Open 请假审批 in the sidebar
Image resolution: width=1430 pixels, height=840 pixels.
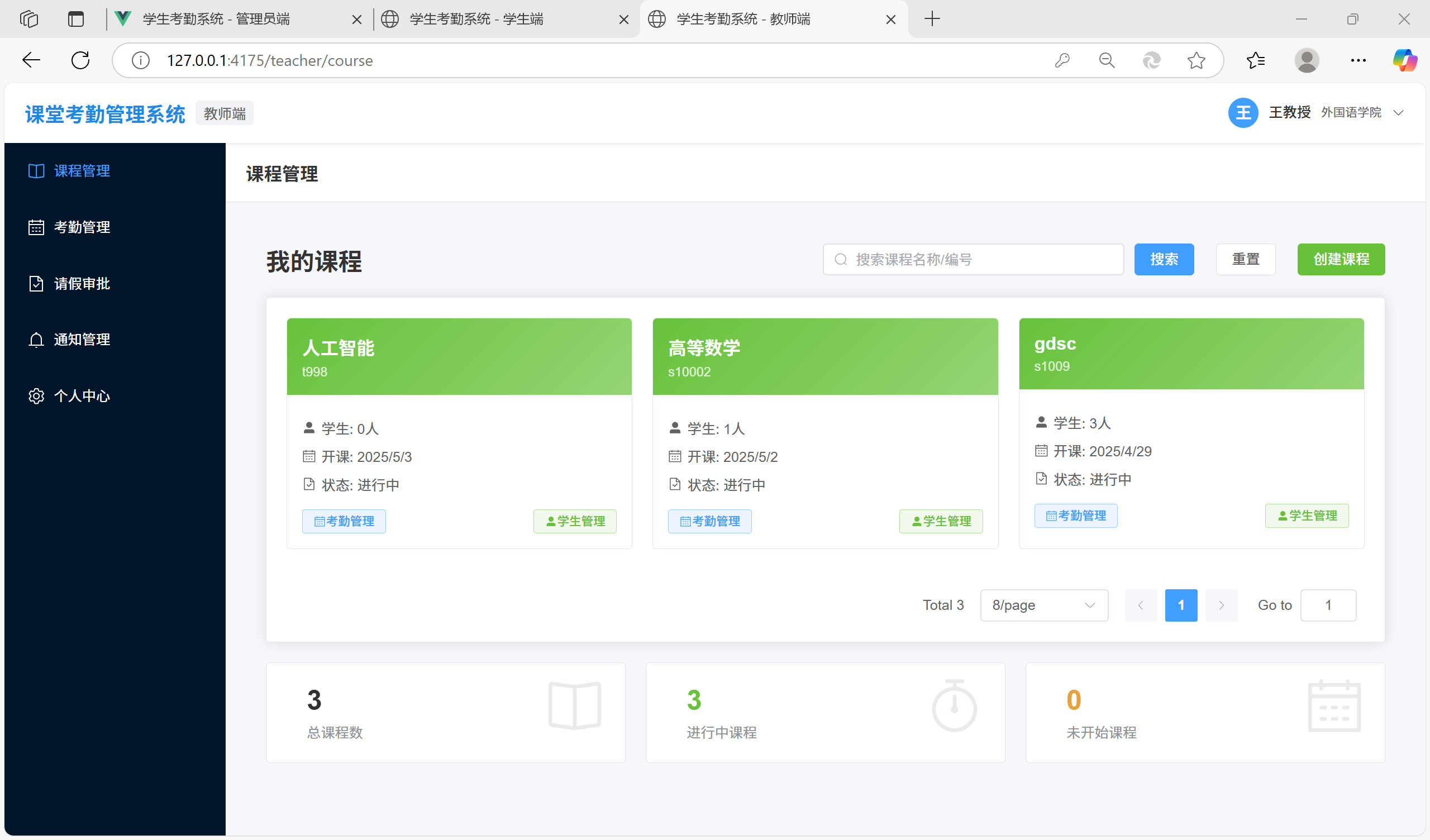pos(82,283)
